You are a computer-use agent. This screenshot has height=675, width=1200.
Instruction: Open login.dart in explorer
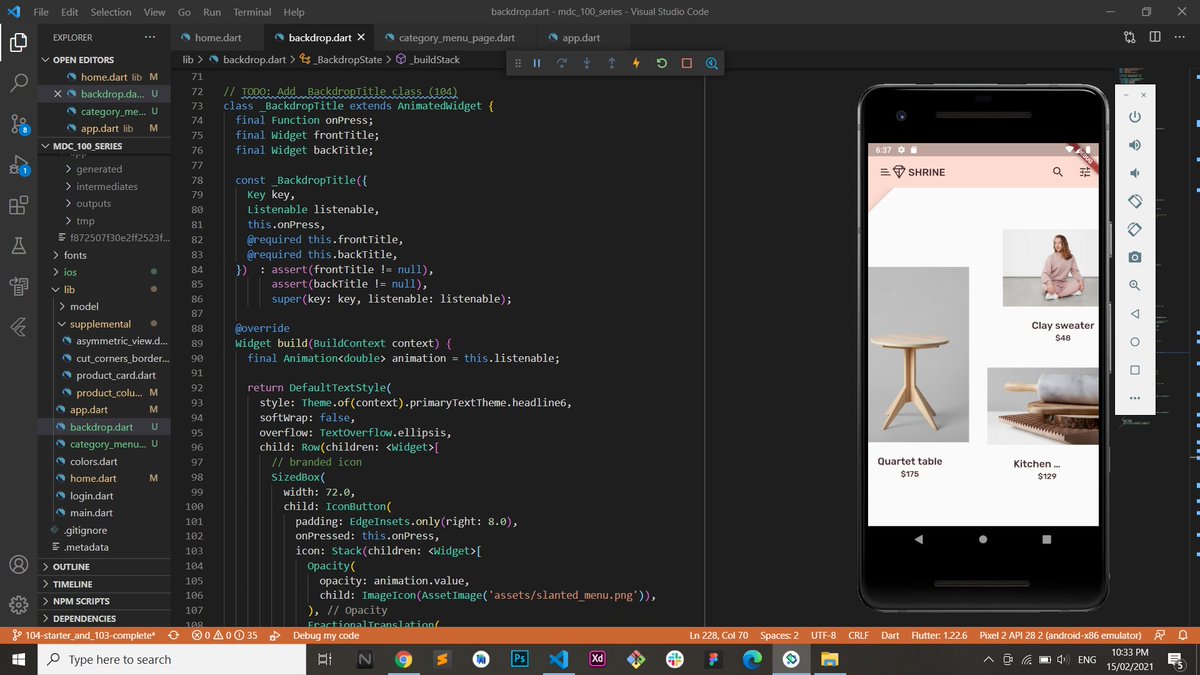pos(91,495)
